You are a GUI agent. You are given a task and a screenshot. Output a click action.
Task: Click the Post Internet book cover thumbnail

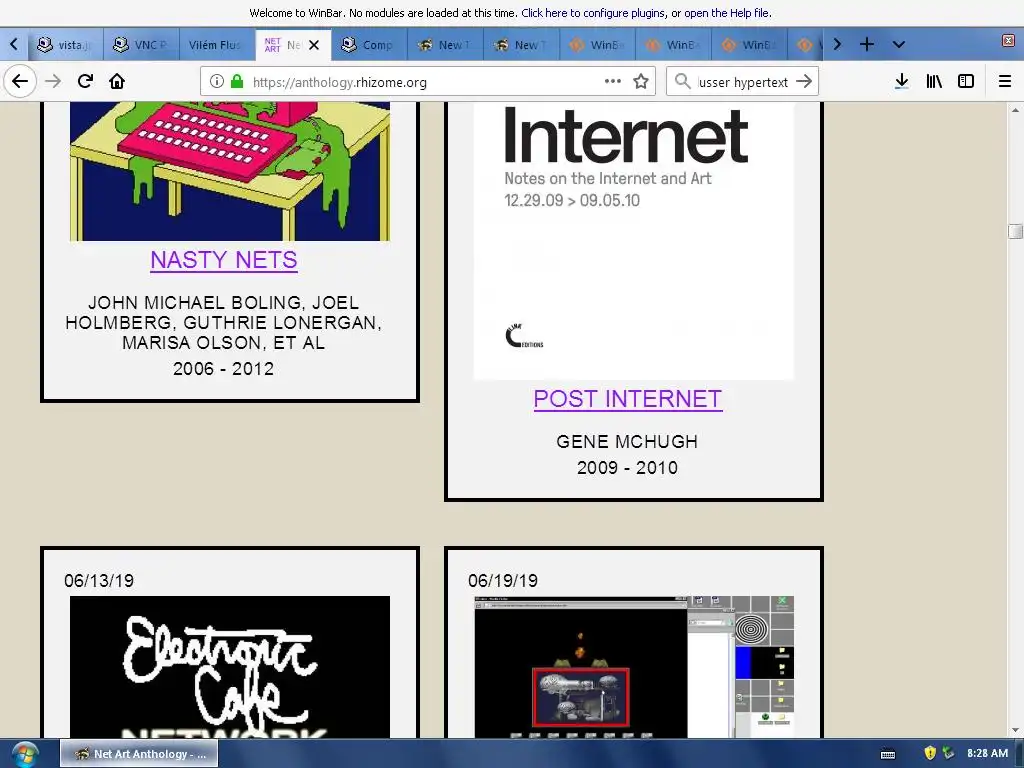(633, 240)
